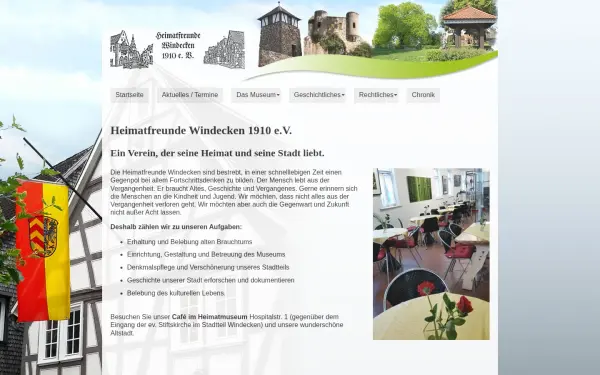600x375 pixels.
Task: Click the green tree header photo
Action: 405,26
